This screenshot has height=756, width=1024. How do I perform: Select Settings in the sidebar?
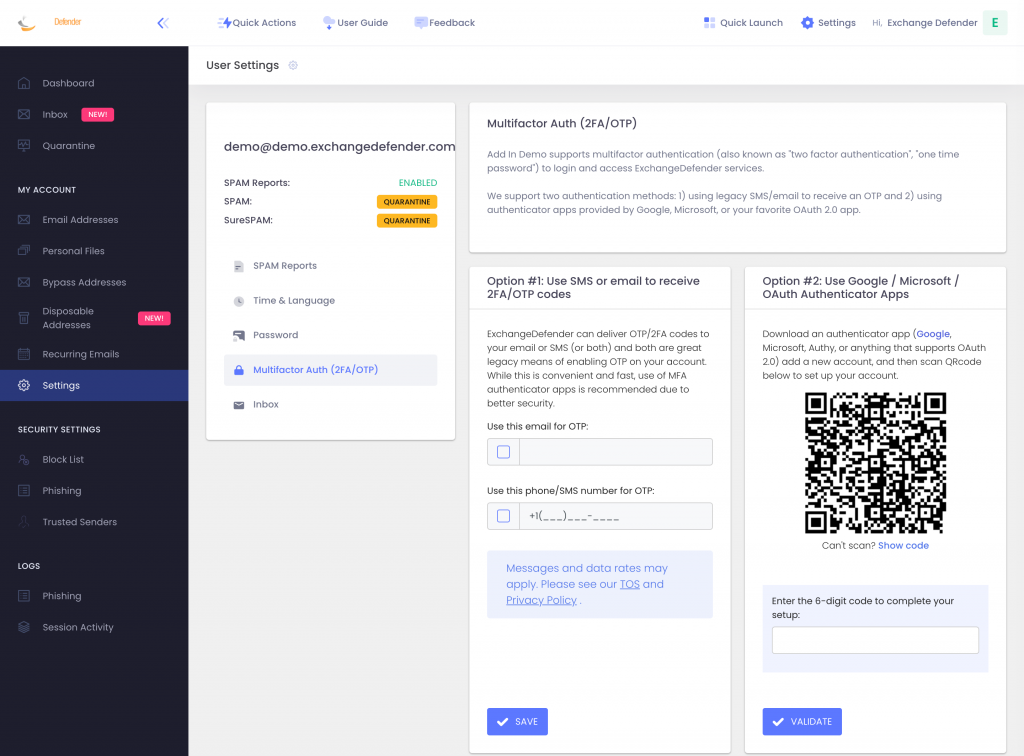coord(94,385)
